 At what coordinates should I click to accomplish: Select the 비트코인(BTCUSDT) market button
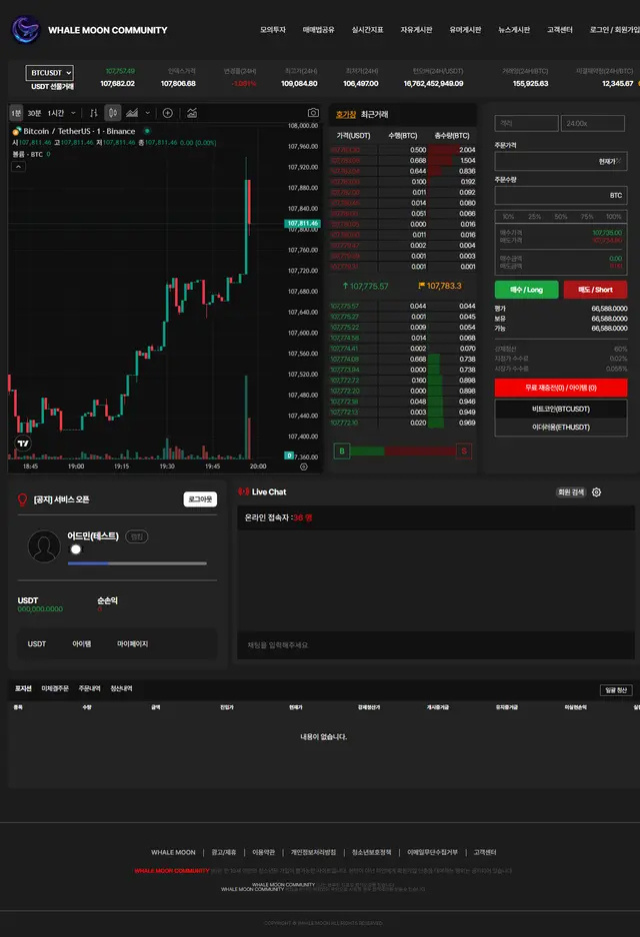click(561, 409)
